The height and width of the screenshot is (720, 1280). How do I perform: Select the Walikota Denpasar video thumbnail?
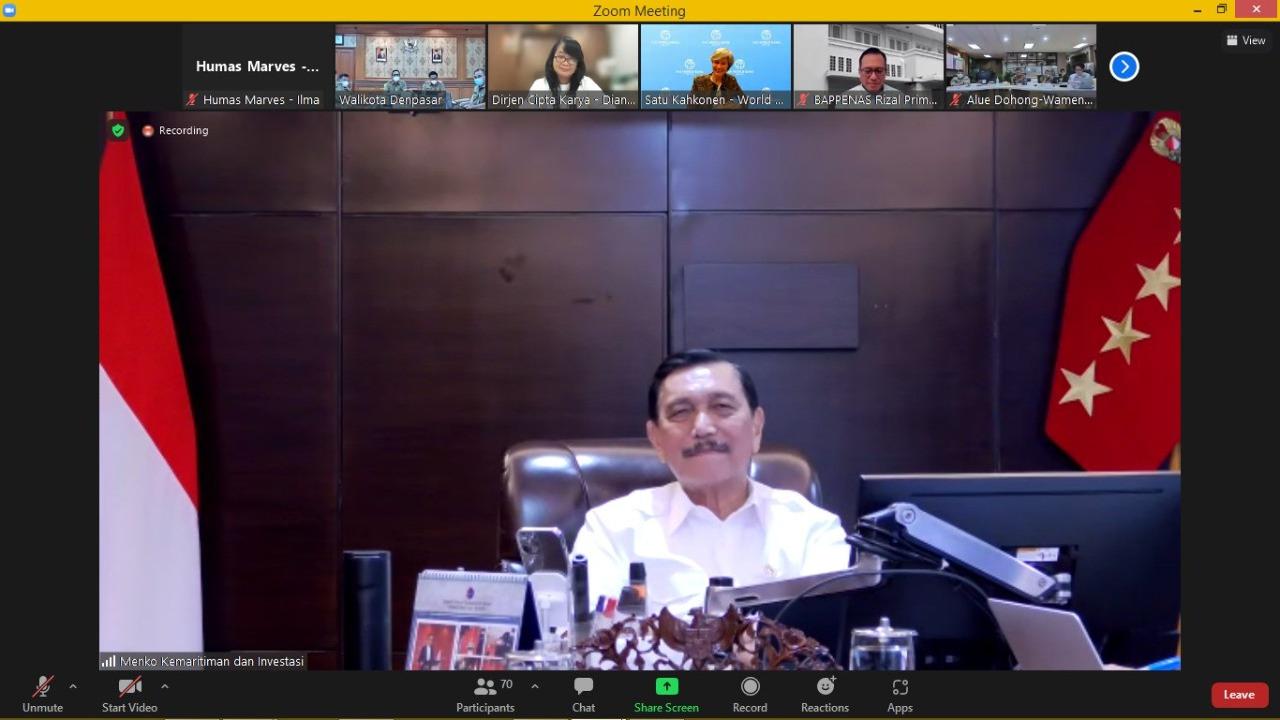coord(410,62)
